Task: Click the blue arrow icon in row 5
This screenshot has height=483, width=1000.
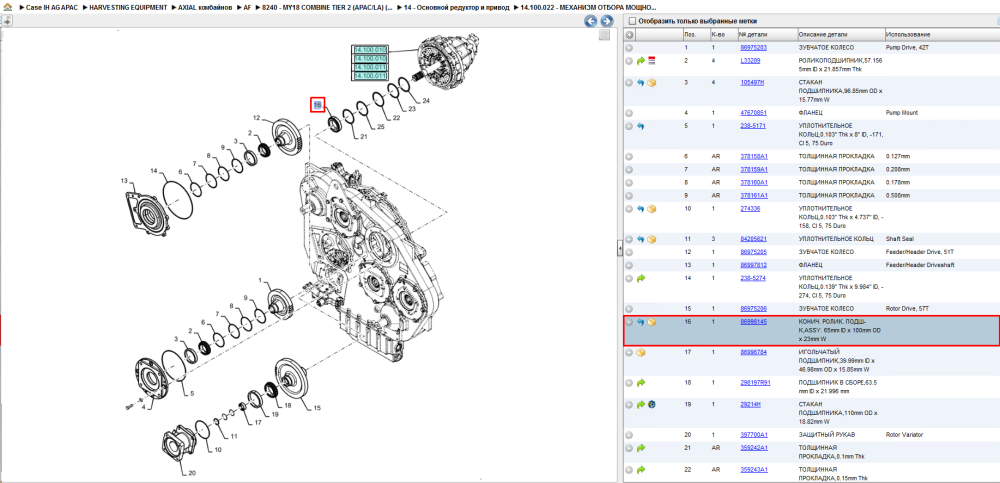Action: tap(641, 126)
